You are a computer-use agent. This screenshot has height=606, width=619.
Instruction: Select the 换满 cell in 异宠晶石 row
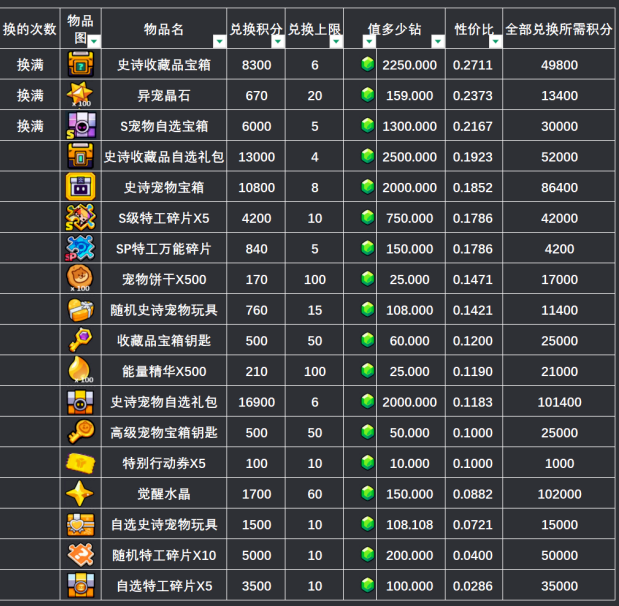[30, 95]
